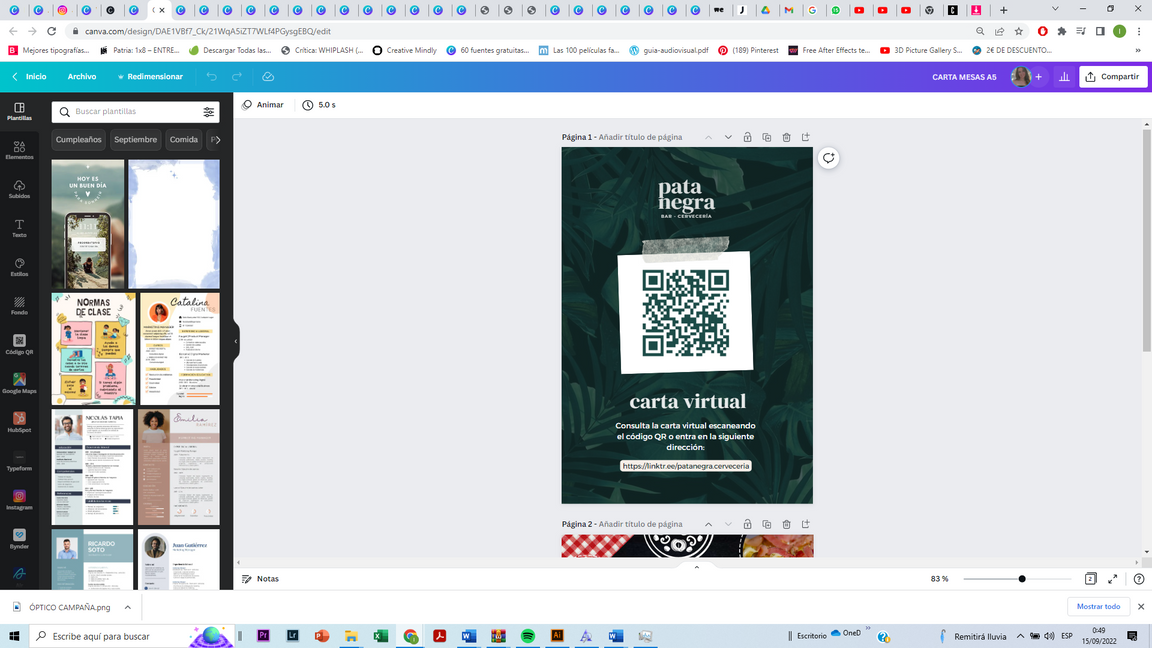Open the help question mark icon

pyautogui.click(x=1139, y=579)
